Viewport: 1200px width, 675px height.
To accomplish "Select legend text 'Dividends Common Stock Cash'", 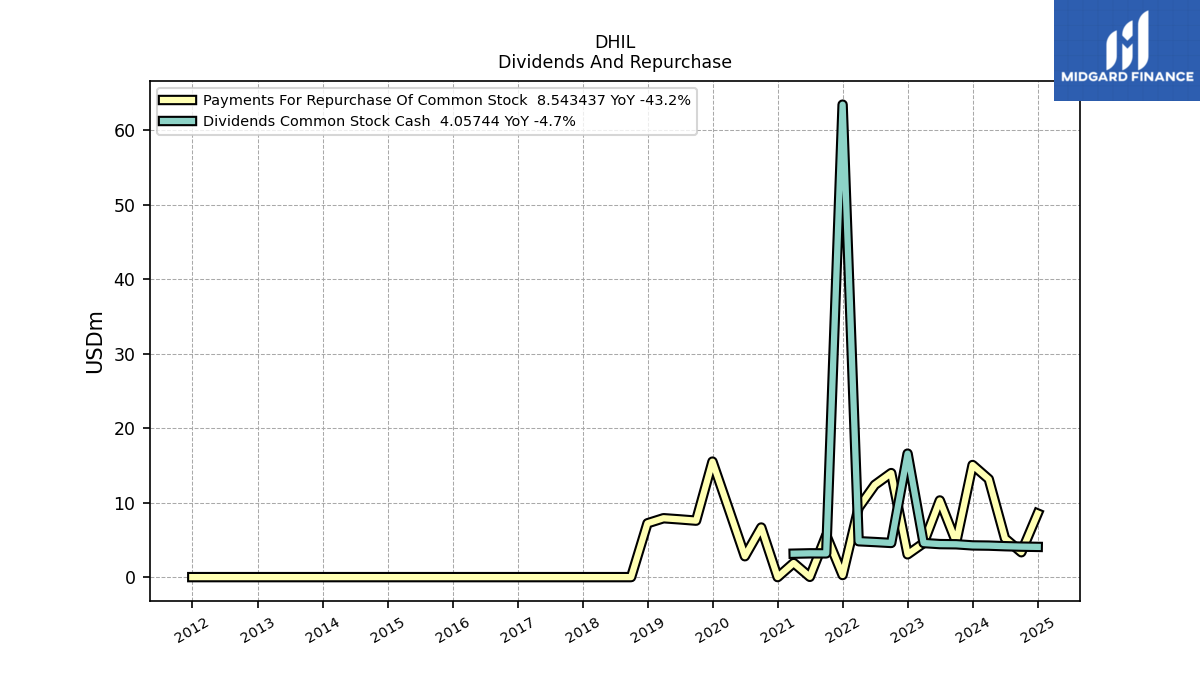I will (317, 121).
